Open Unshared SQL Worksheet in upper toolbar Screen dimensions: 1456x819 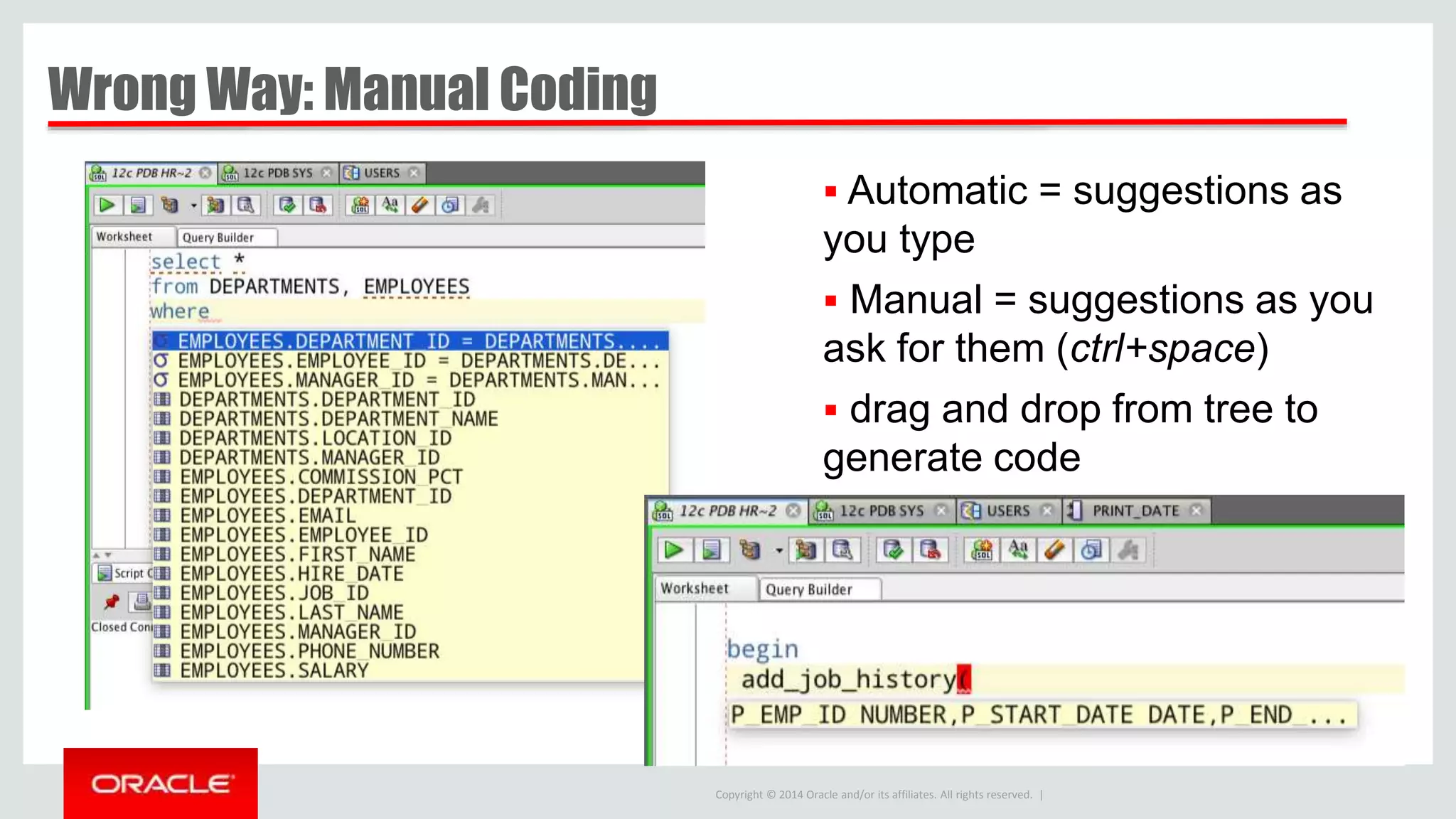coord(360,205)
